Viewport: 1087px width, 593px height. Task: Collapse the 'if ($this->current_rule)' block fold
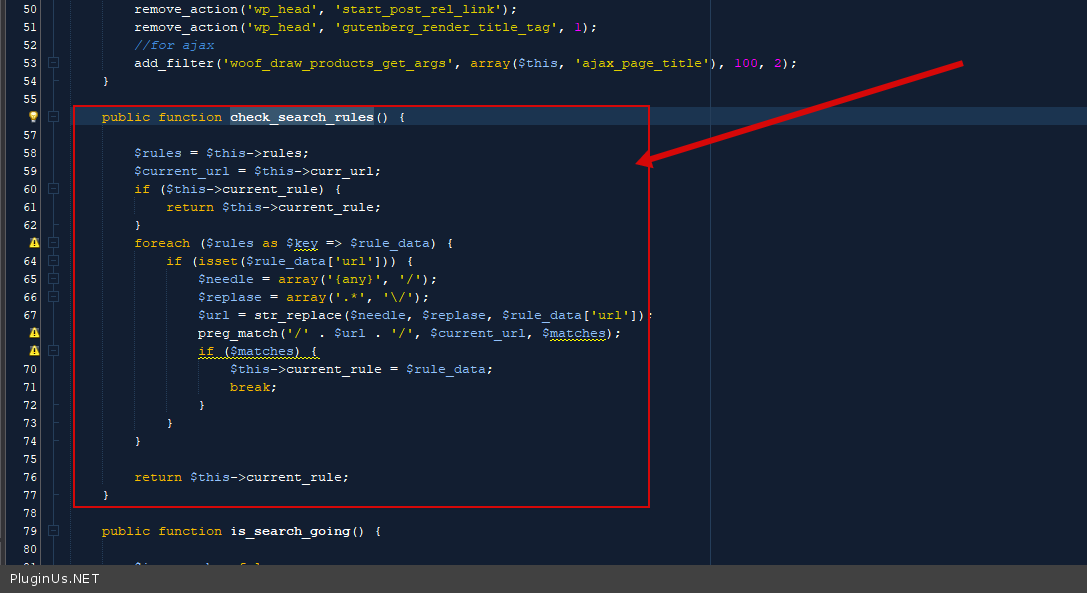coord(53,189)
